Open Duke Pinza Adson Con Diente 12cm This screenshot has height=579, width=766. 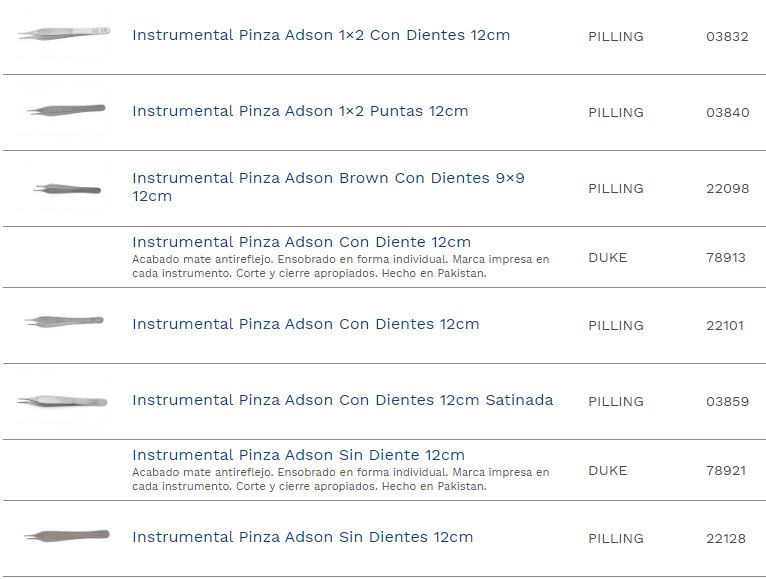pos(301,242)
